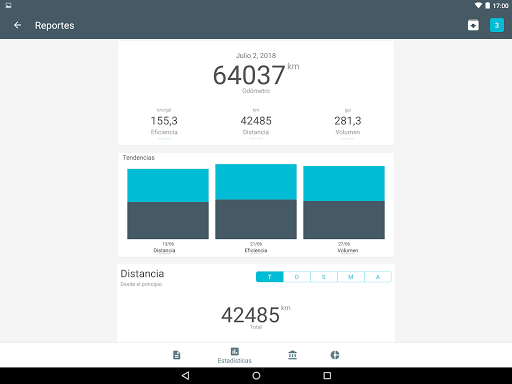Select Distancia label under trend chart

point(164,250)
